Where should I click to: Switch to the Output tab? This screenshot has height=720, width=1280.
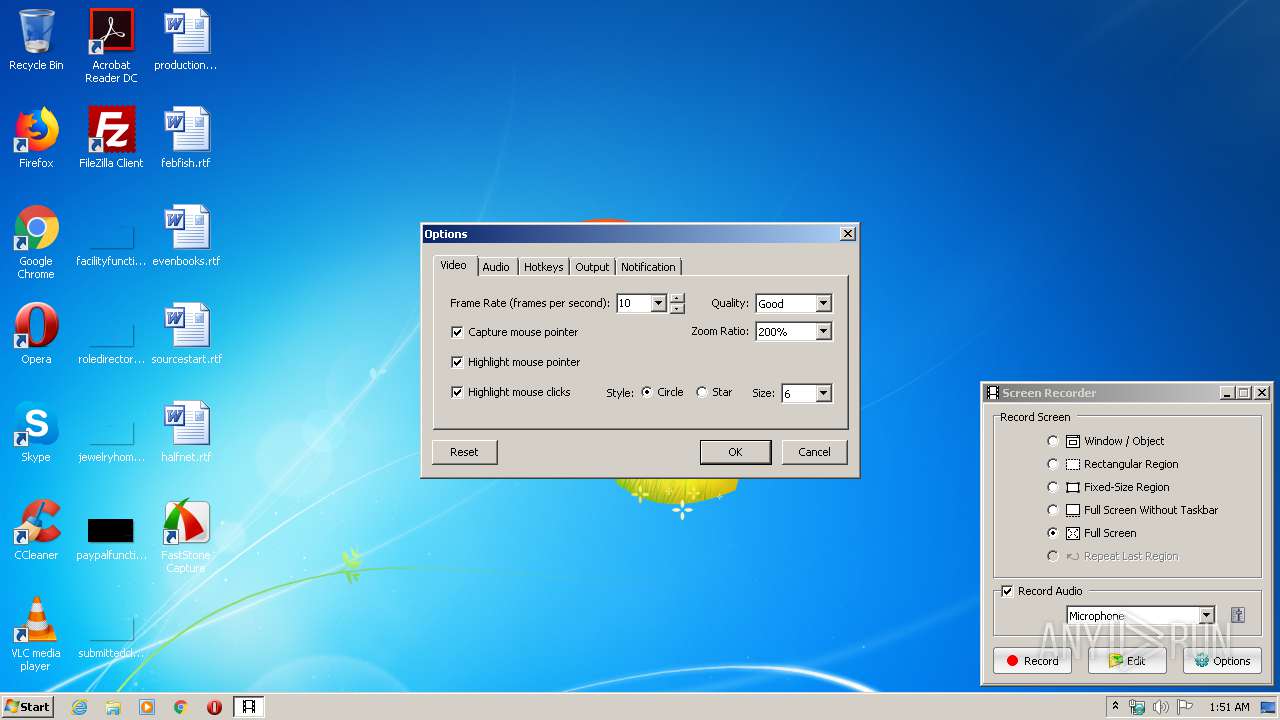(592, 267)
